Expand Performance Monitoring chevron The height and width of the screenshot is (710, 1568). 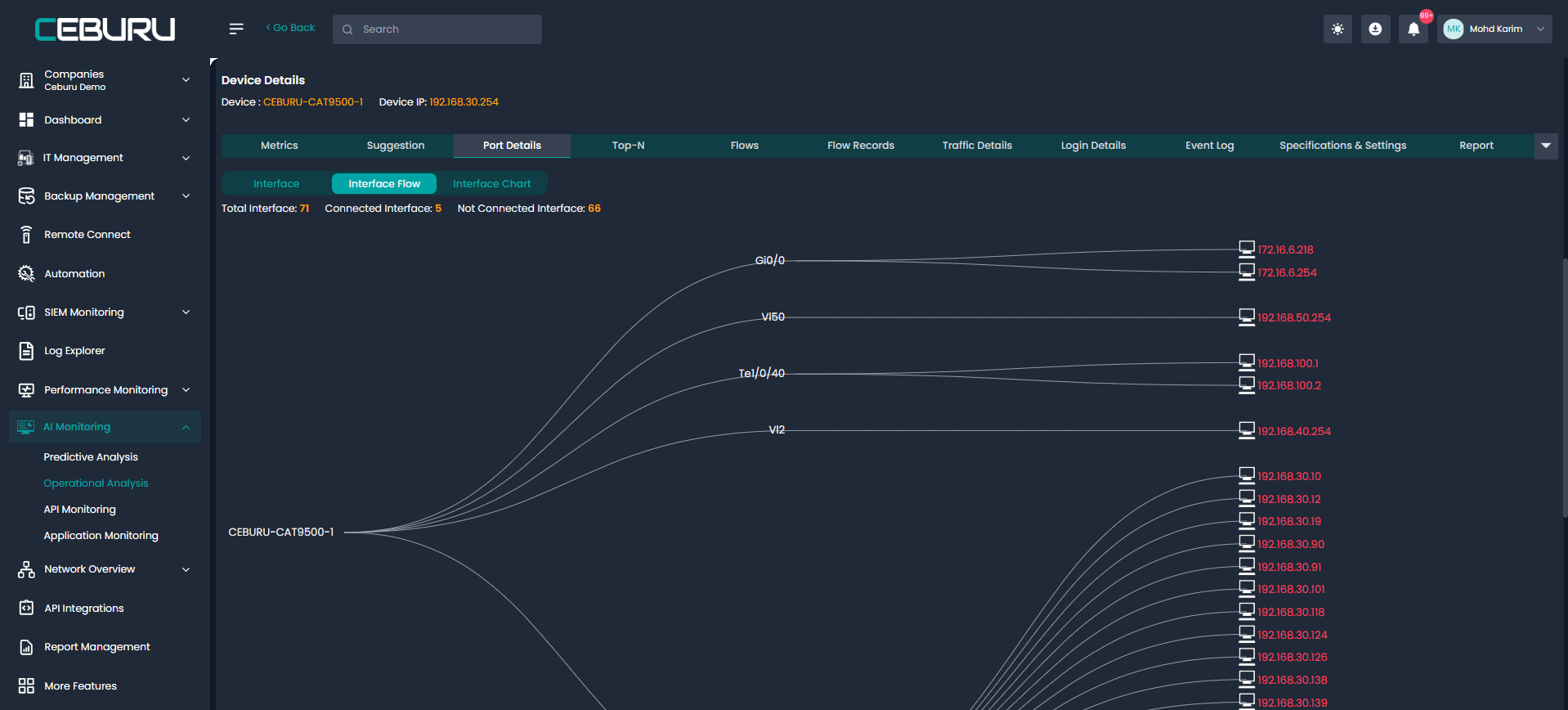pos(186,390)
